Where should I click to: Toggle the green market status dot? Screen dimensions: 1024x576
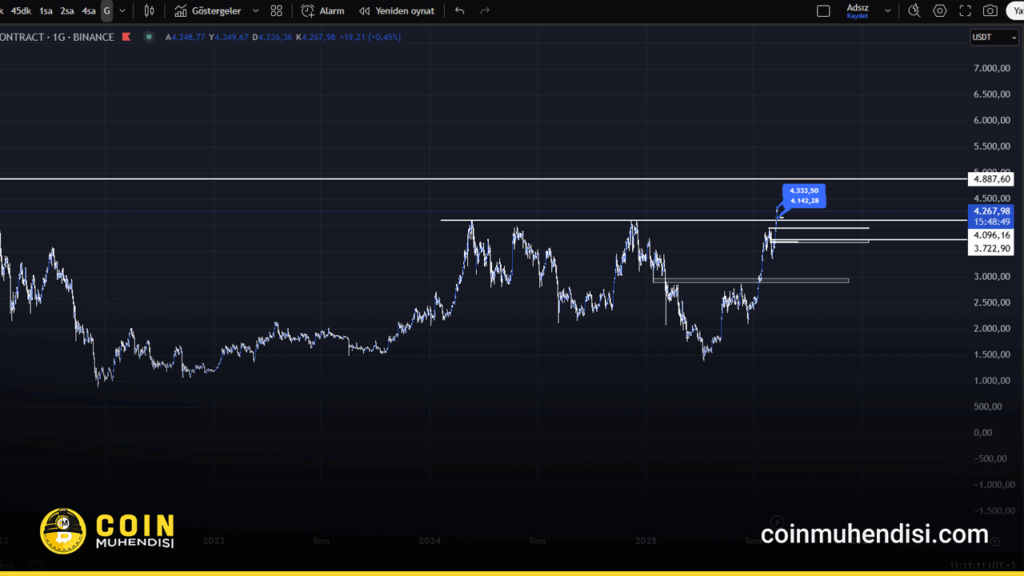click(149, 37)
